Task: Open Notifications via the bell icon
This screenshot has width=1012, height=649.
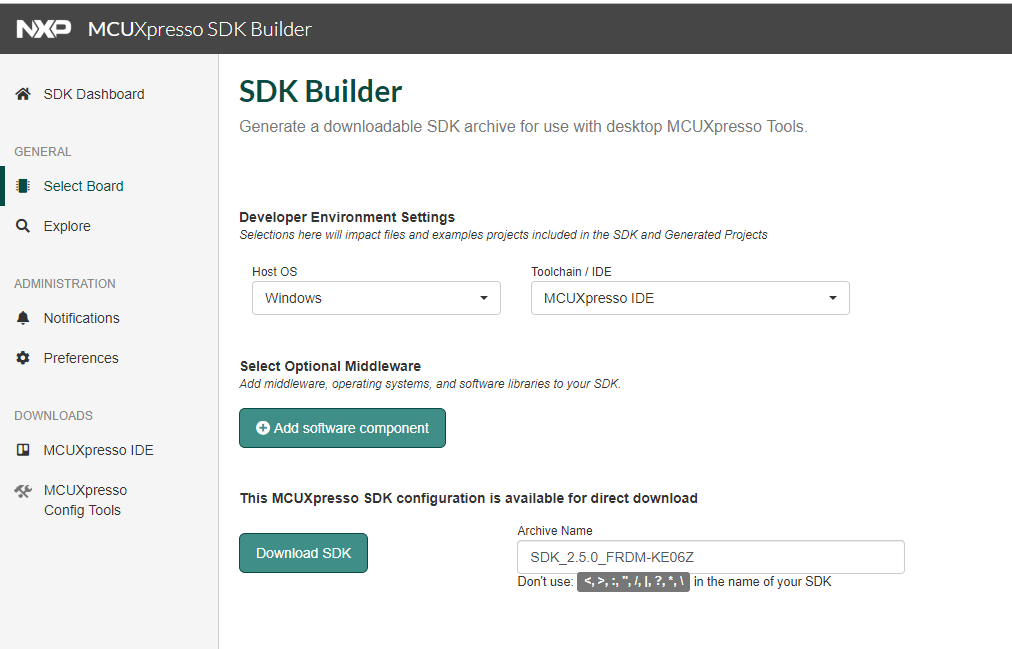Action: (x=24, y=317)
